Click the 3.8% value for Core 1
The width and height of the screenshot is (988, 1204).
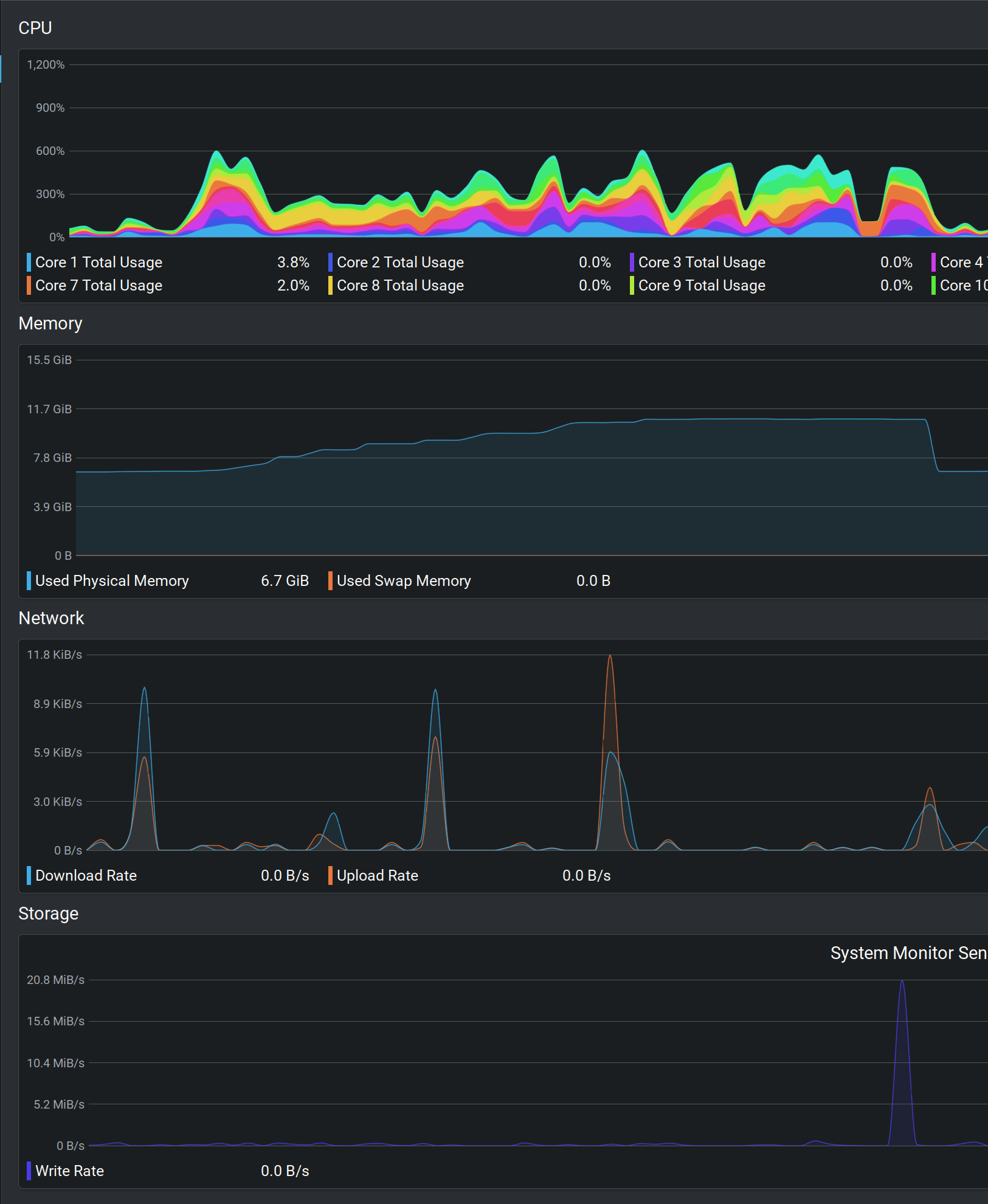[x=293, y=262]
